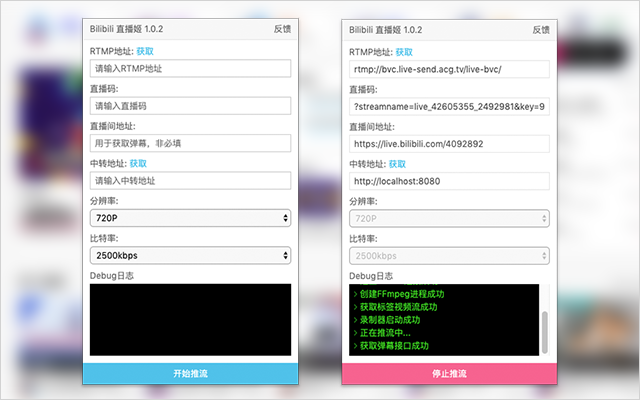The image size is (640, 400).
Task: Click the rtmp://bvc.live-send.acg.tv field
Action: [x=449, y=69]
